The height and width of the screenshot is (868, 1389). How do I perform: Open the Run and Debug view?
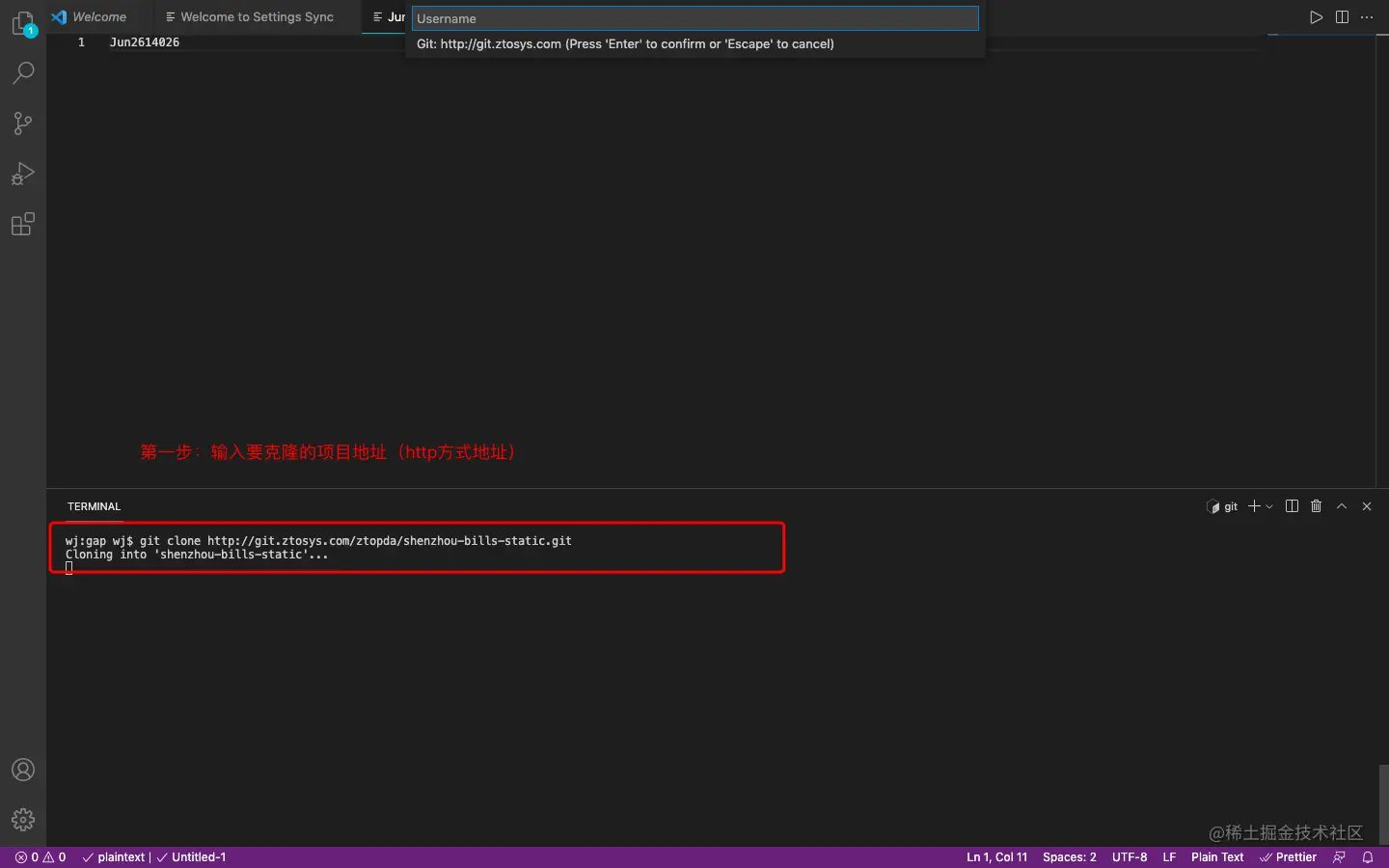23,174
